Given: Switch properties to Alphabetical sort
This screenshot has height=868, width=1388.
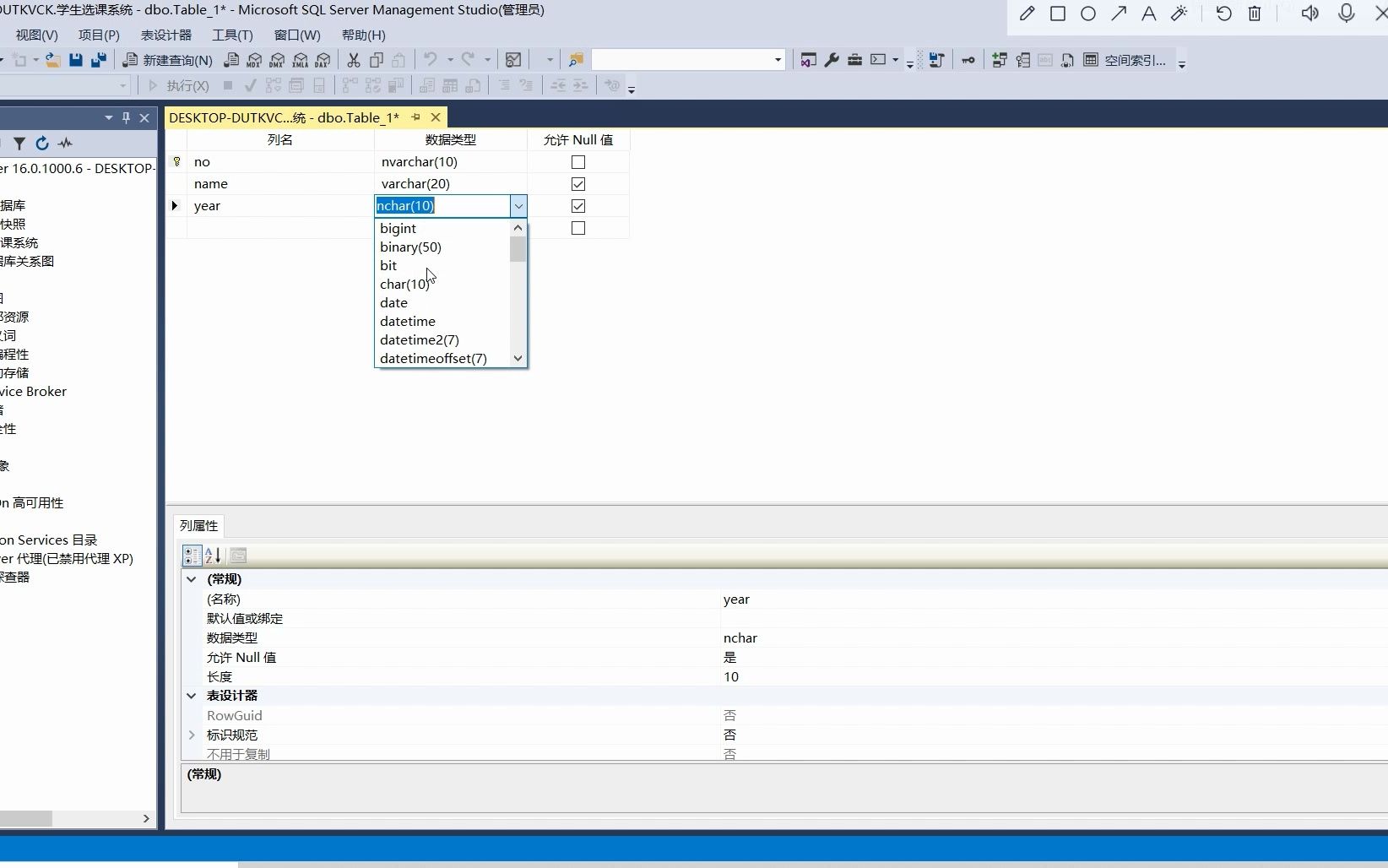Looking at the screenshot, I should [213, 556].
